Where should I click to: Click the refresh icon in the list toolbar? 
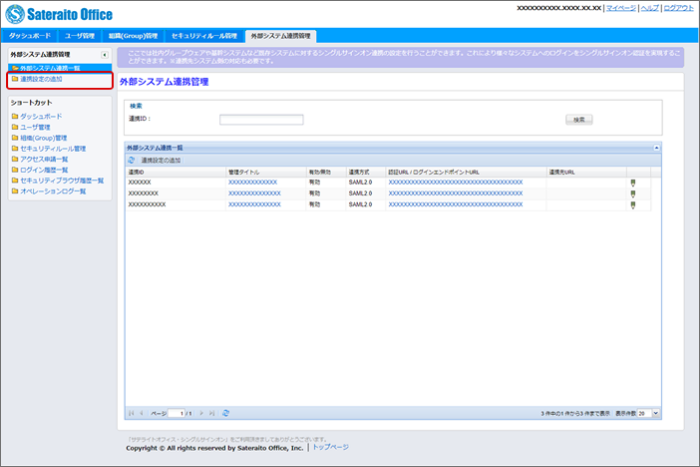[x=131, y=160]
